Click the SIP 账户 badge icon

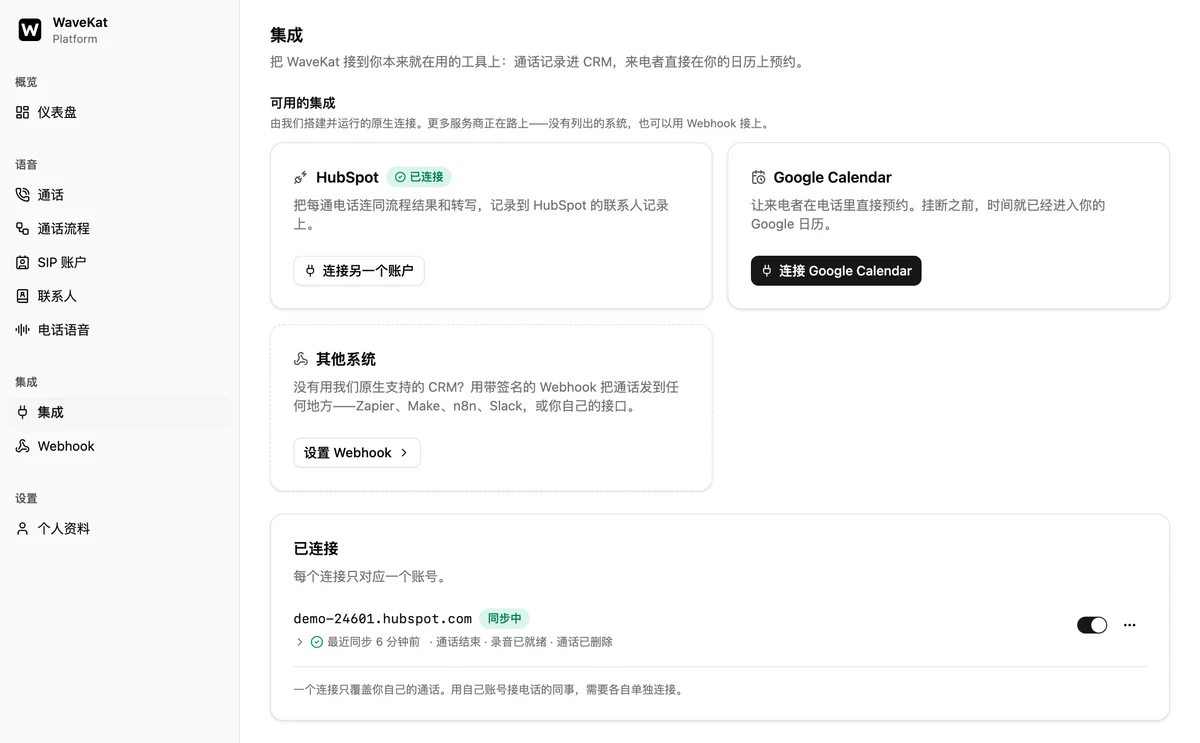click(22, 262)
